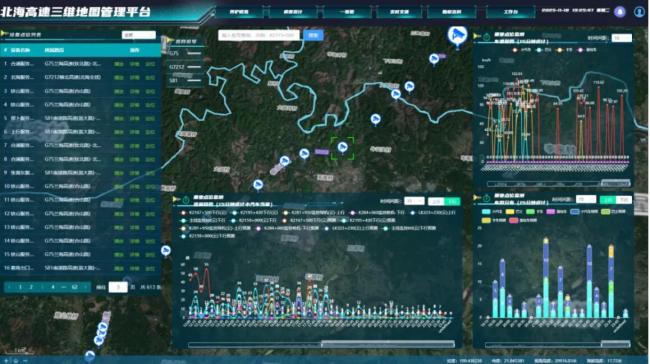The image size is (650, 364).
Task: Toggle the cyan-dot series in top-right chart legend
Action: click(543, 50)
